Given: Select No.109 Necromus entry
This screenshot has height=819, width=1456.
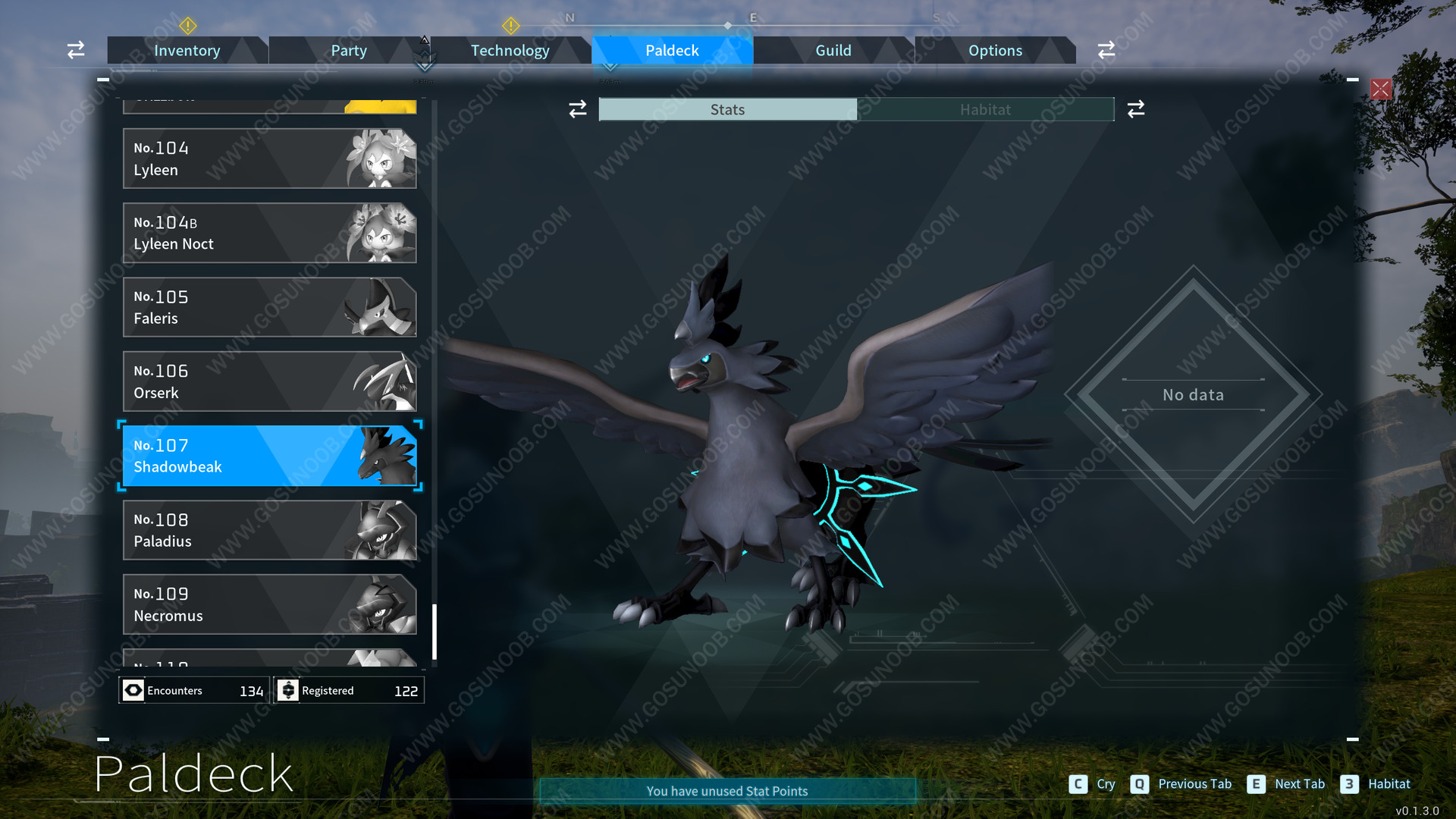Looking at the screenshot, I should (270, 604).
